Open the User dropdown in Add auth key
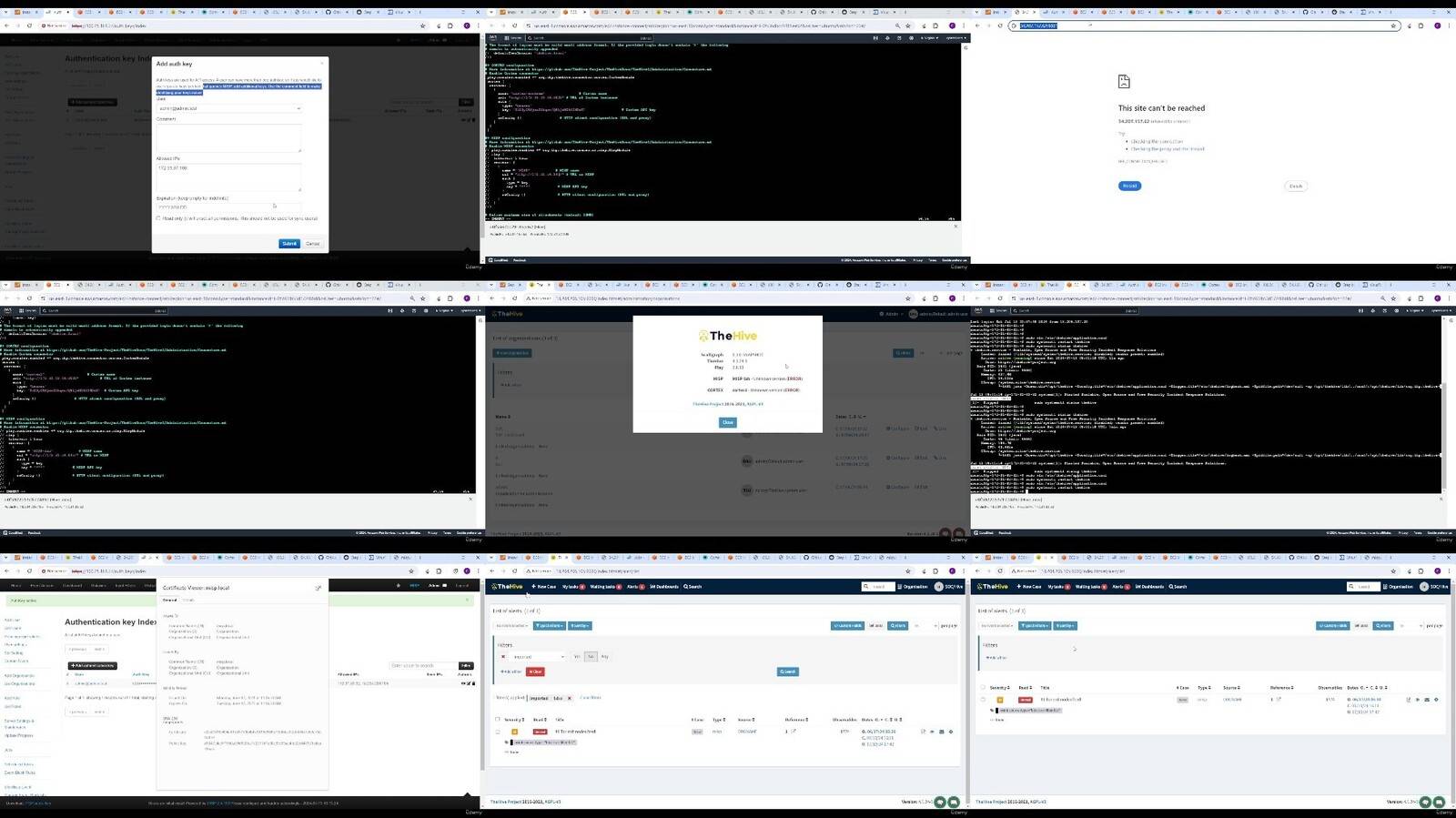This screenshot has height=818, width=1456. (228, 108)
